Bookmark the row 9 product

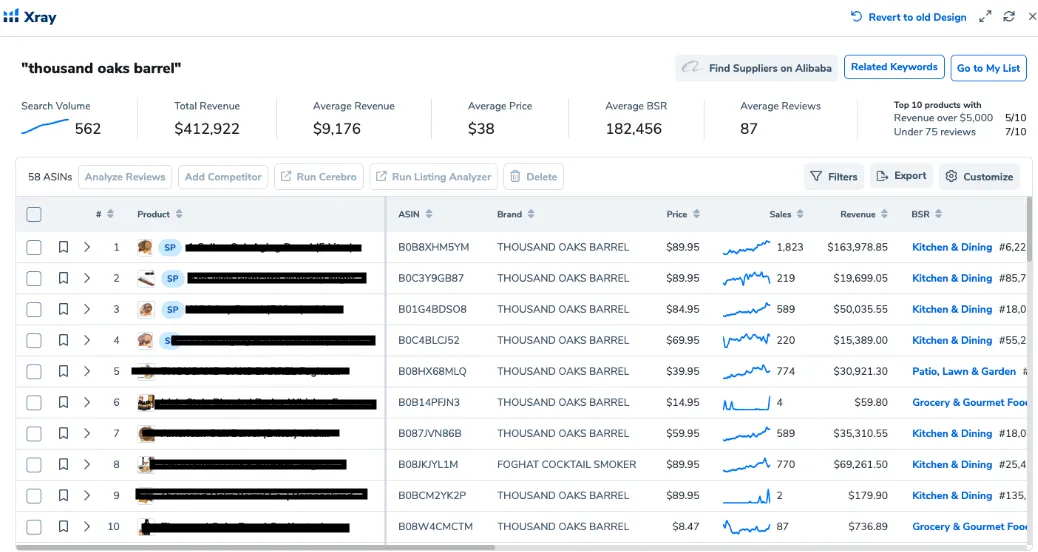tap(63, 496)
